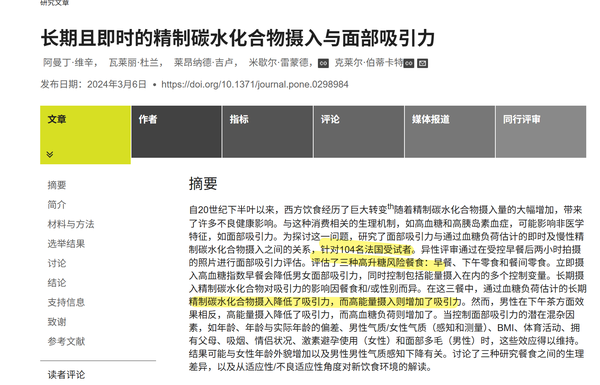The image size is (600, 385).
Task: Click highlighted text 评估了三种高升糖风险餐食
Action: [368, 263]
